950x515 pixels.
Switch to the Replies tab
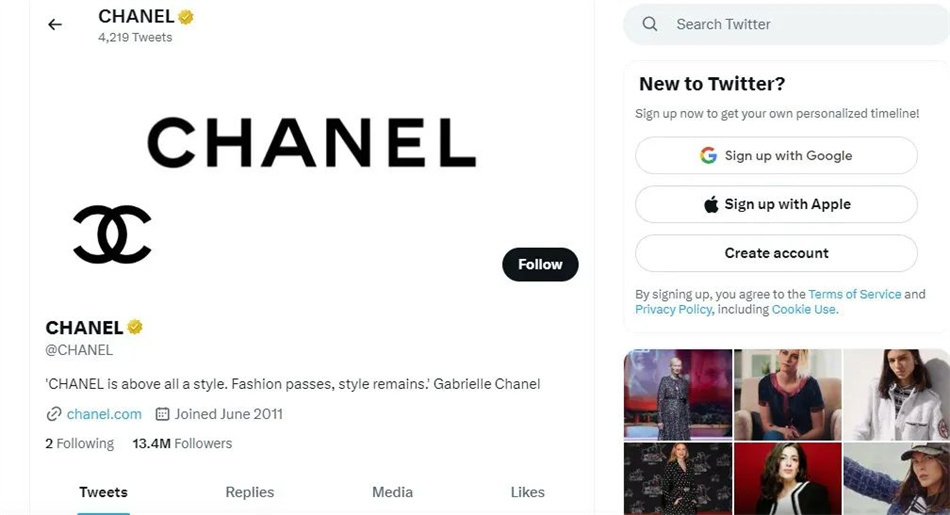[x=250, y=492]
